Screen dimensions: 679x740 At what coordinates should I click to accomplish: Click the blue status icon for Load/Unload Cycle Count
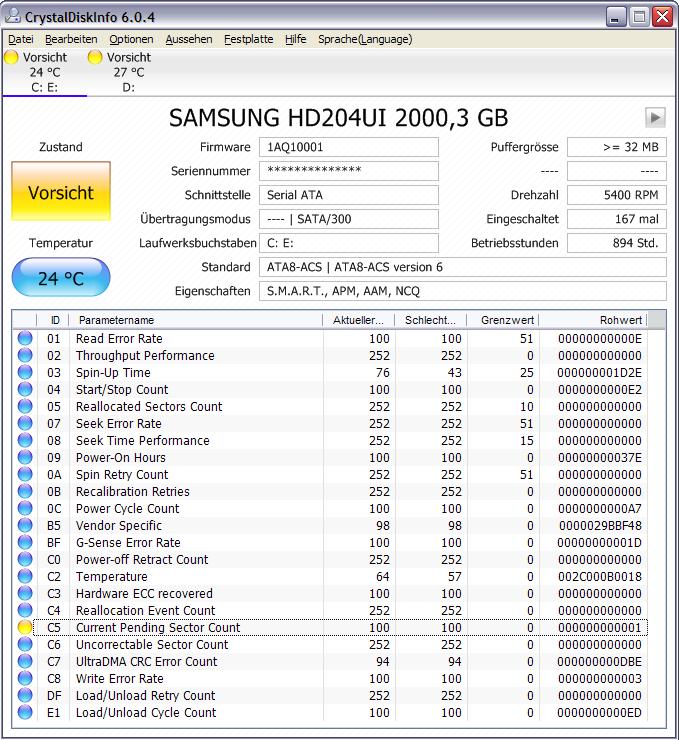[25, 712]
